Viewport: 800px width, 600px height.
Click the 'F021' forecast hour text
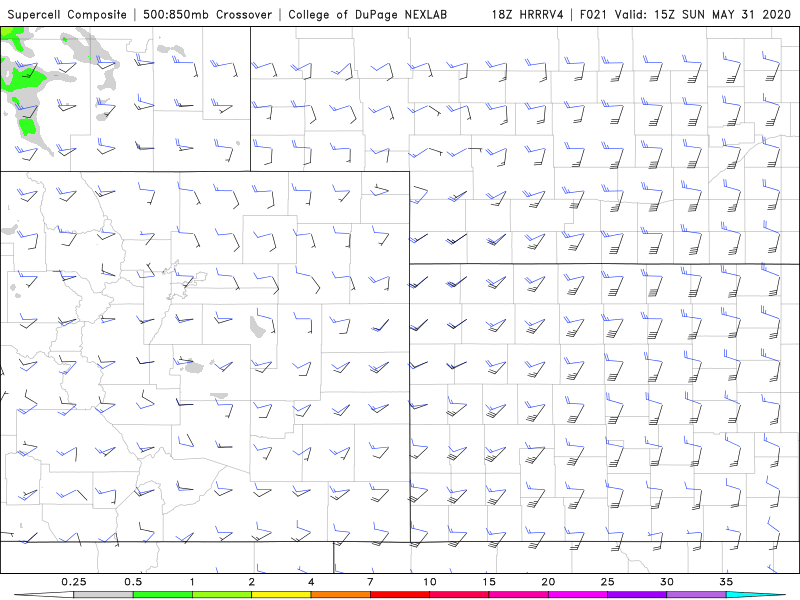[593, 14]
